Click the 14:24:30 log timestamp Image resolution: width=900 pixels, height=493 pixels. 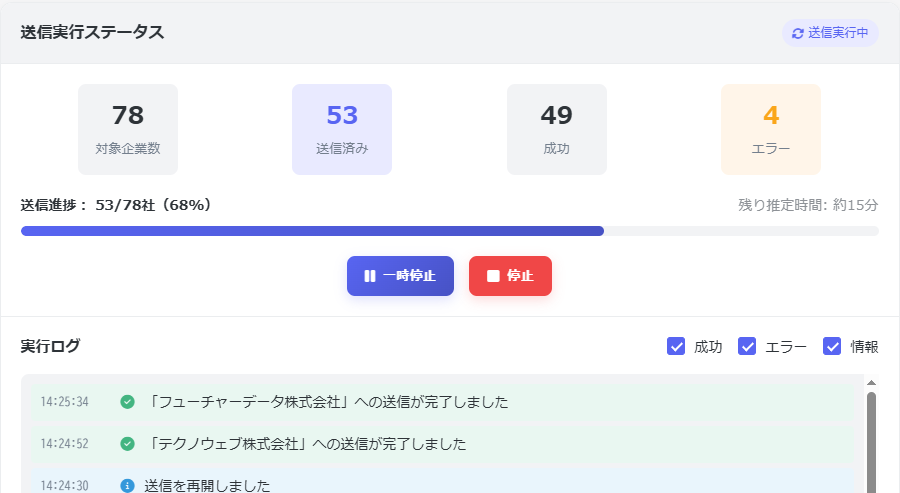(x=64, y=486)
